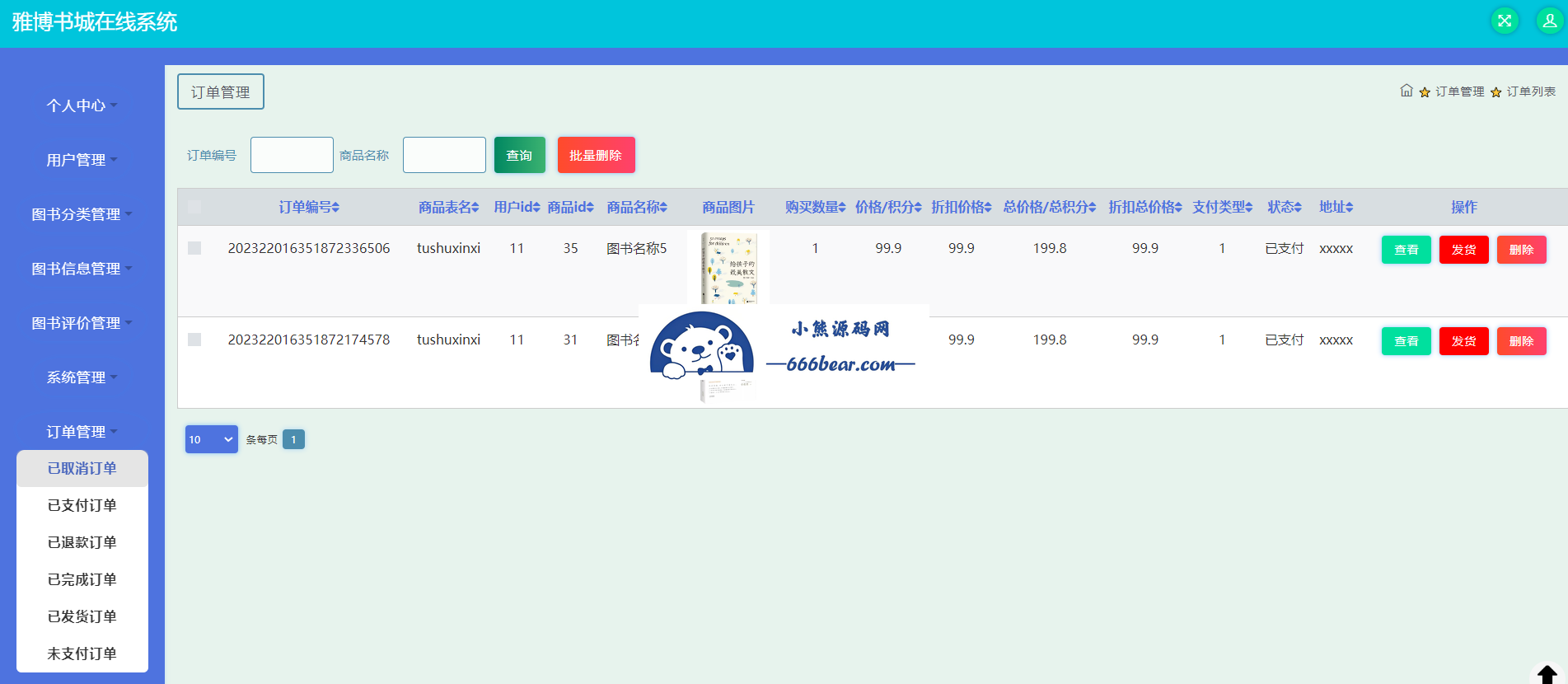Select order number 20232201635187217457​8 cell
This screenshot has height=684, width=1568.
[x=309, y=340]
